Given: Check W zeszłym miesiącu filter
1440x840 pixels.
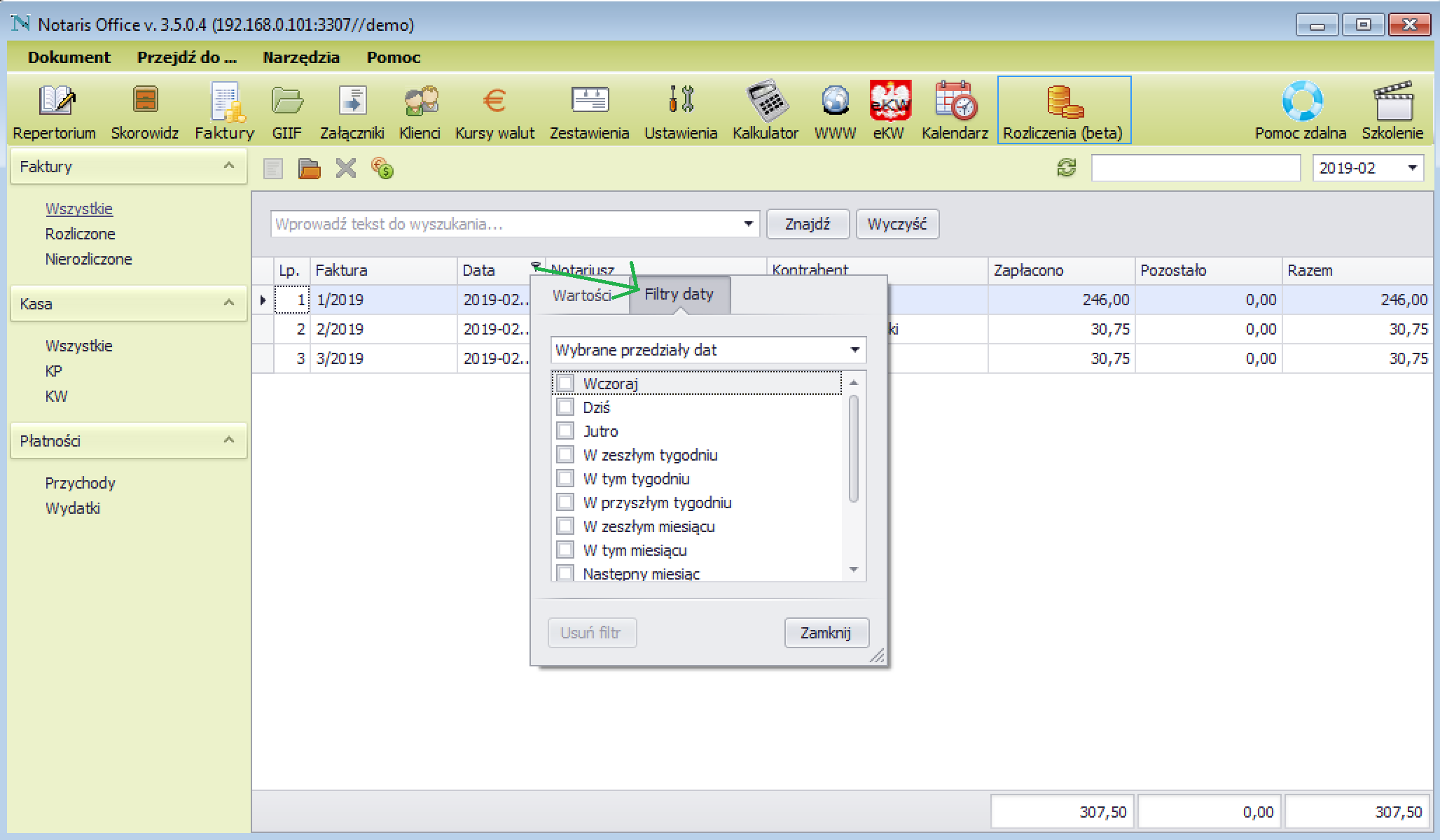Looking at the screenshot, I should [565, 526].
